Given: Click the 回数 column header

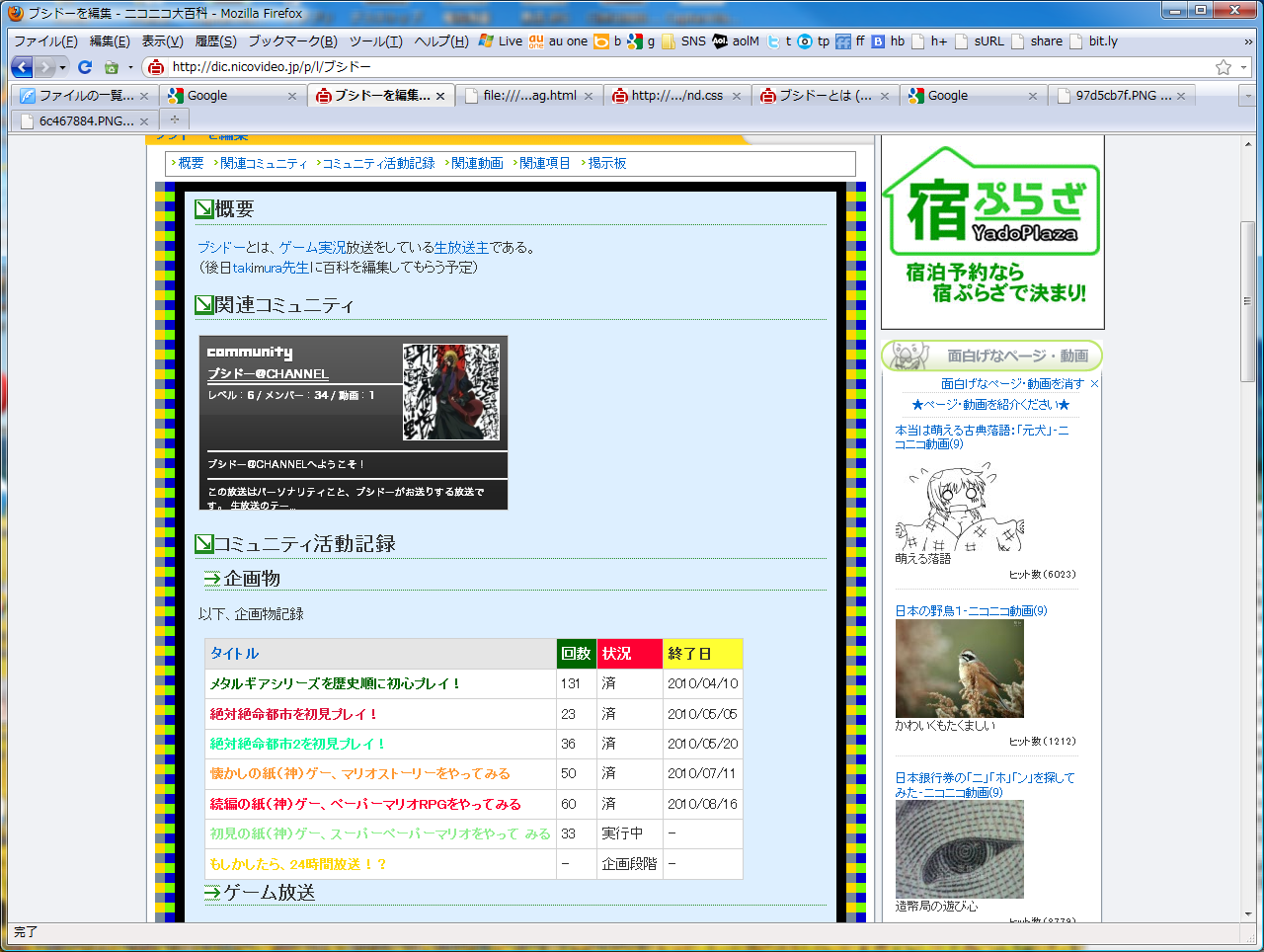Looking at the screenshot, I should tap(576, 654).
